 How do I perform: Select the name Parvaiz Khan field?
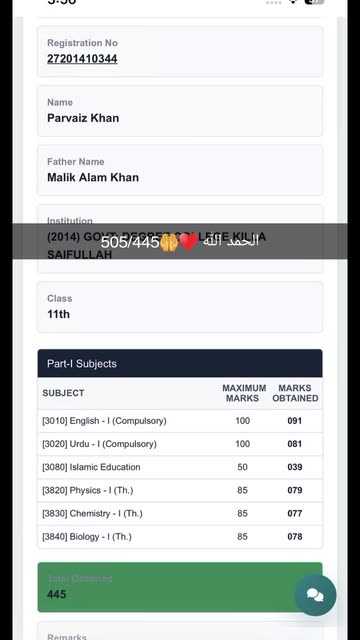pos(180,111)
